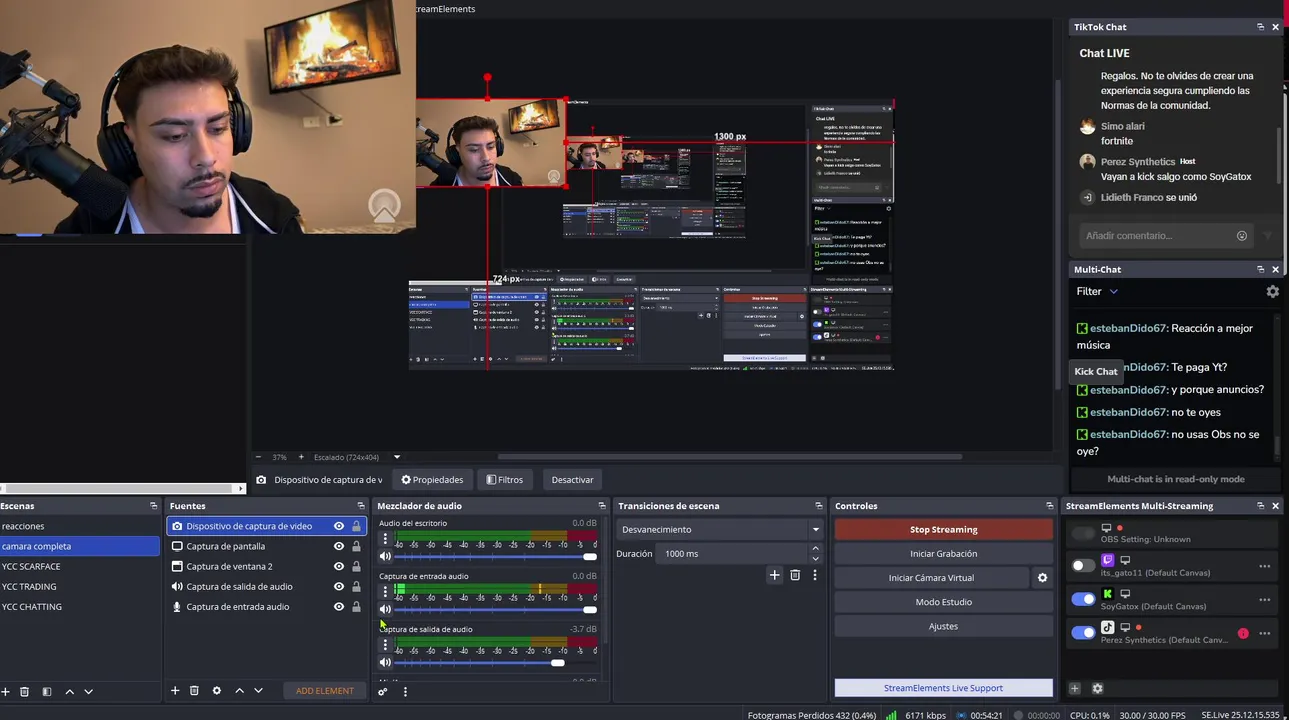This screenshot has width=1289, height=720.
Task: Move selected scene up in Escenas
Action: click(x=69, y=691)
